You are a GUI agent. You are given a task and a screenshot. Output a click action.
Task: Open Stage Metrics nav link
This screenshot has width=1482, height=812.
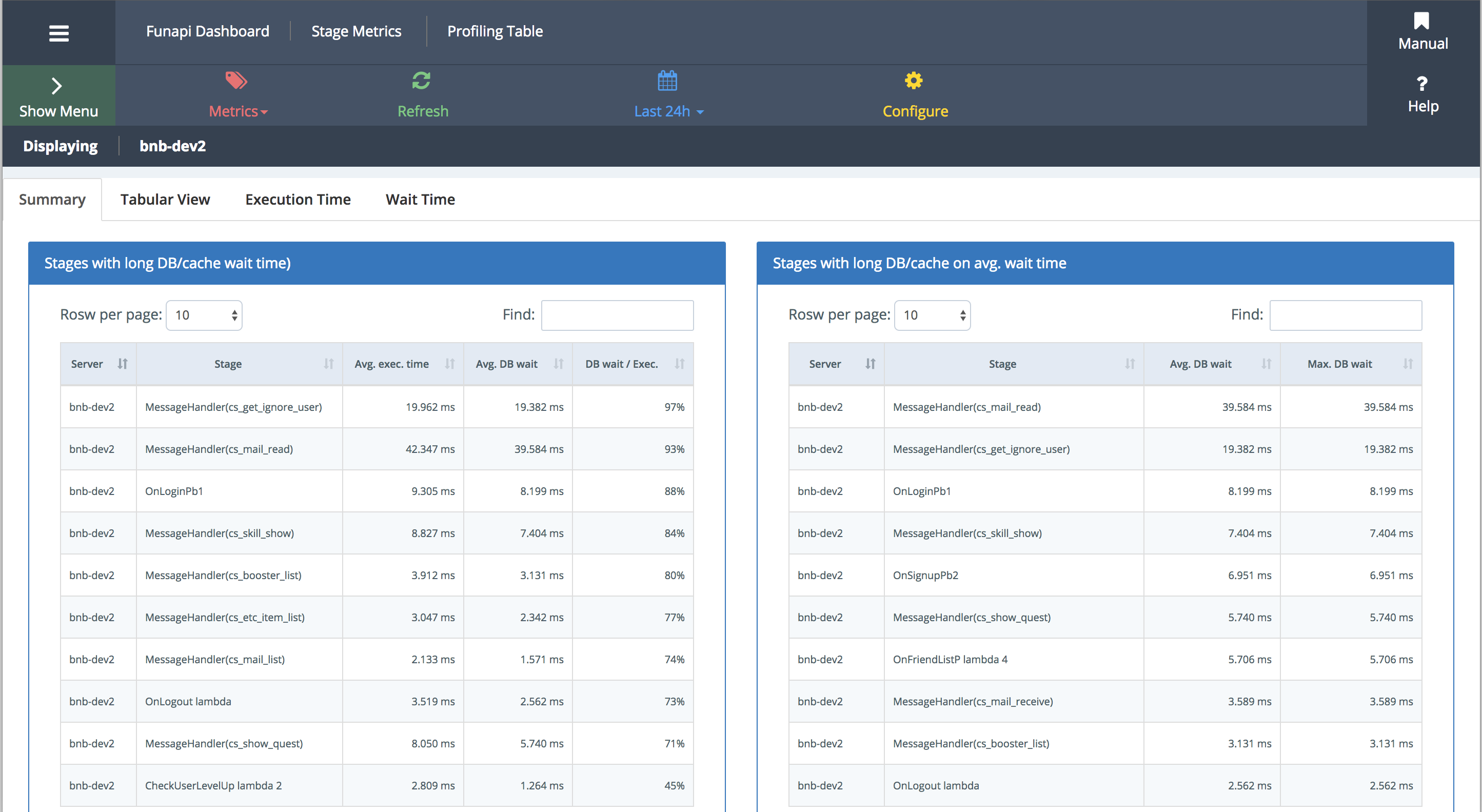point(357,31)
